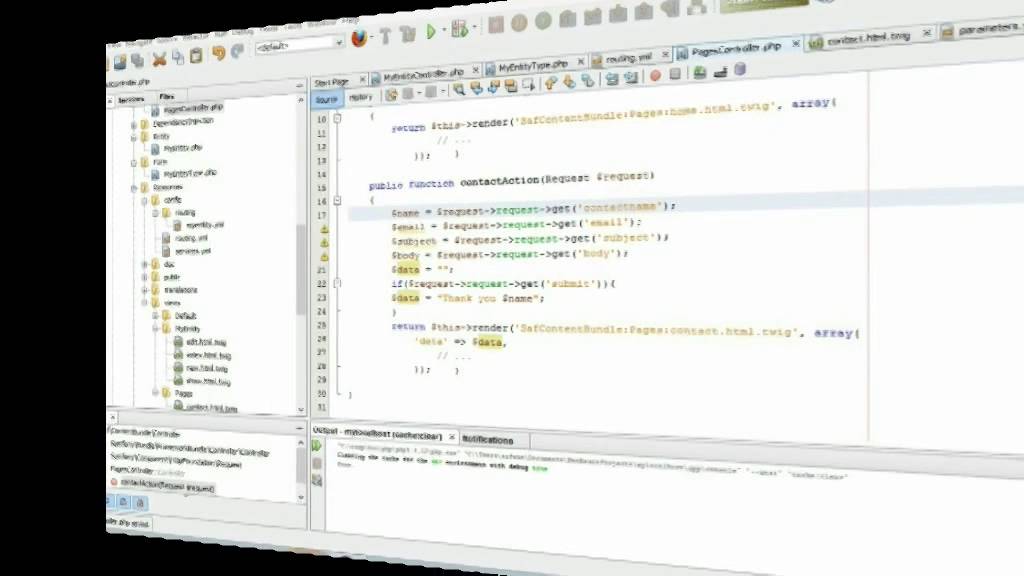Click the grey Redo arrow icon
Image resolution: width=1024 pixels, height=576 pixels.
(x=237, y=52)
